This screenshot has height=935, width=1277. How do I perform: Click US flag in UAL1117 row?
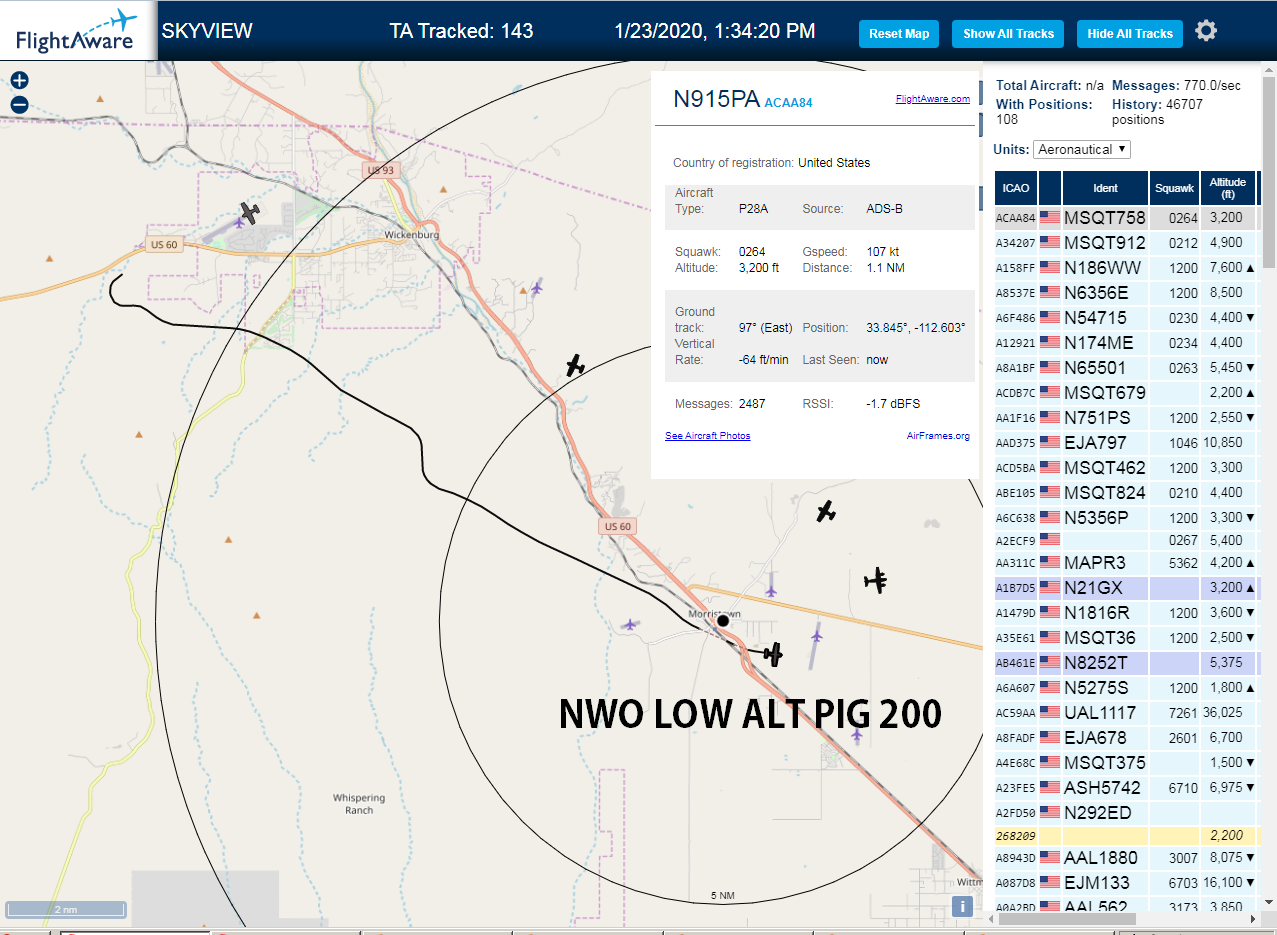click(1050, 713)
